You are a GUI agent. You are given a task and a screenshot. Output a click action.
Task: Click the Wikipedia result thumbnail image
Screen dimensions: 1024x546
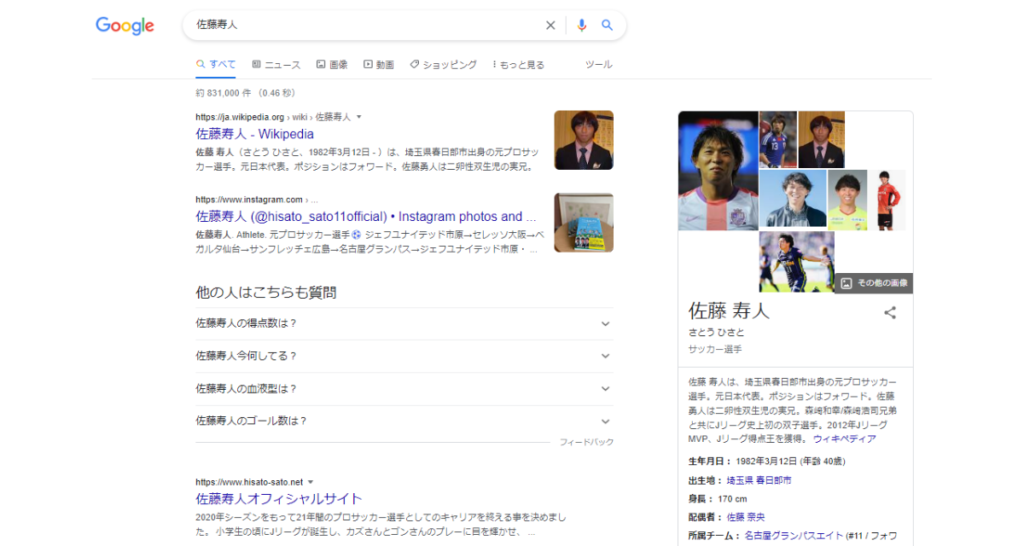pyautogui.click(x=584, y=140)
